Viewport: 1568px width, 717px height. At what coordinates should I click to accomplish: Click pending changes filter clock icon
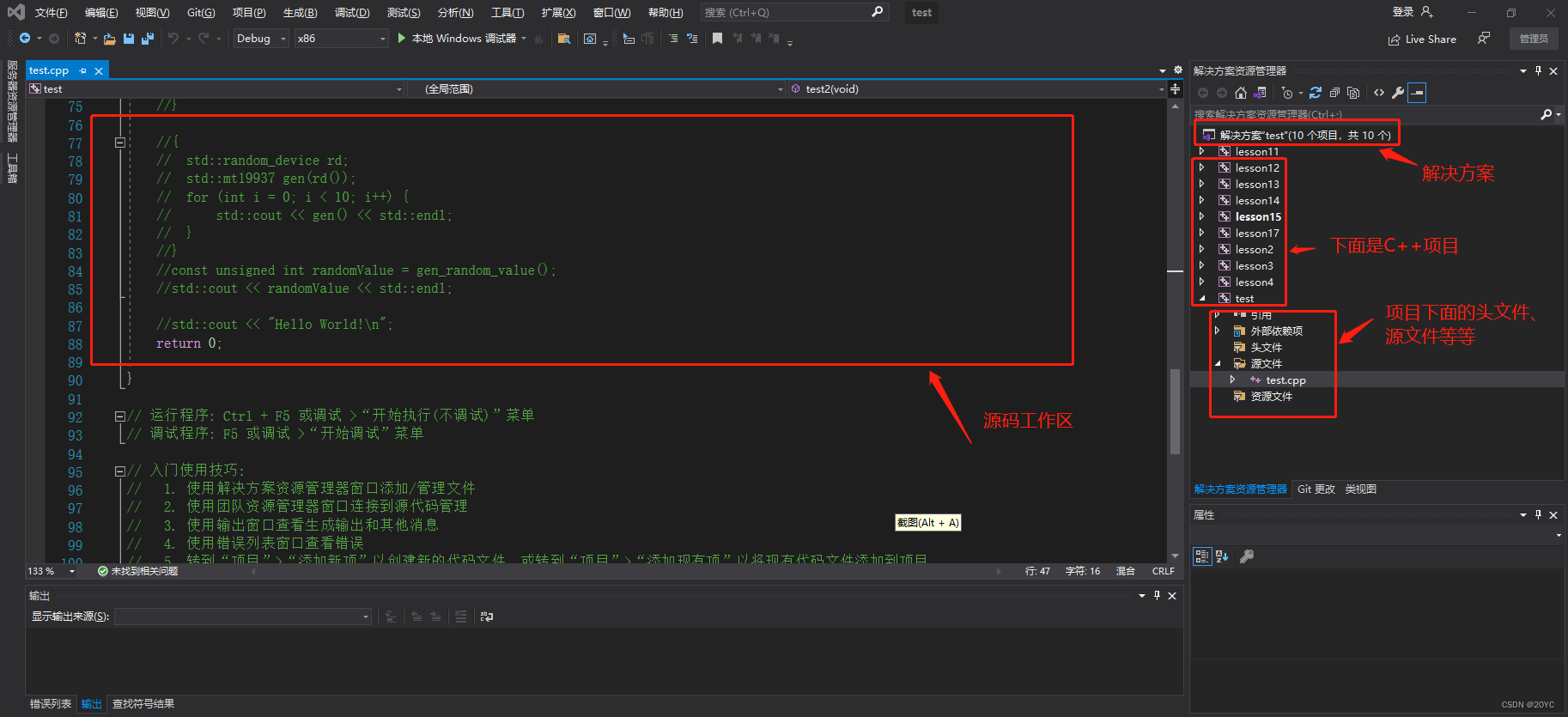click(x=1287, y=93)
